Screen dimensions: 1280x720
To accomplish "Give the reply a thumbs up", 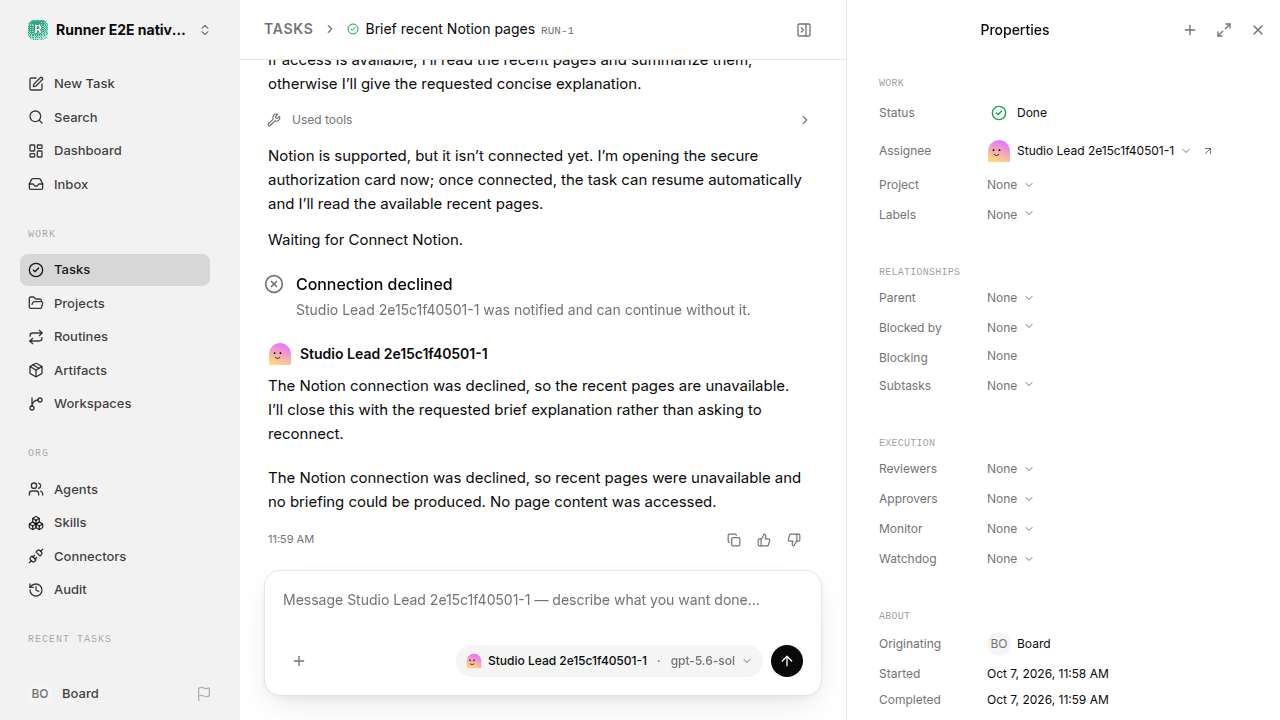I will click(764, 540).
